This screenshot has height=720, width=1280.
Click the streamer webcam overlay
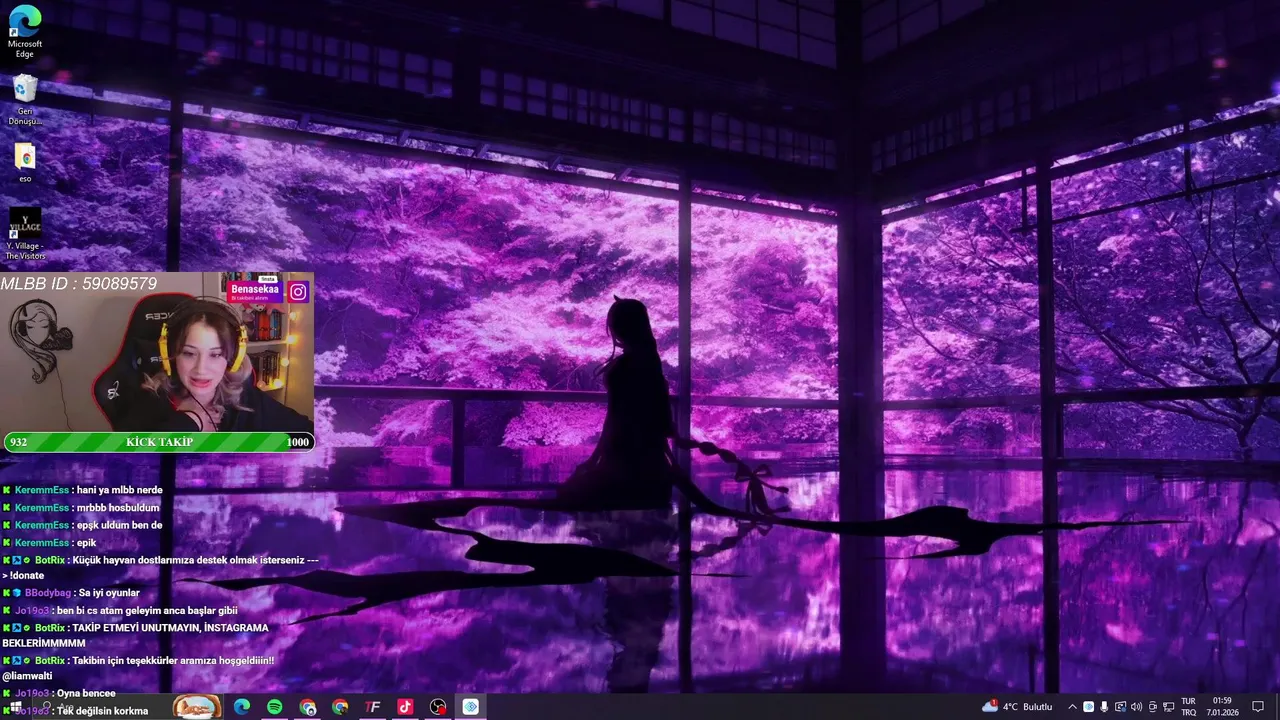[x=157, y=352]
